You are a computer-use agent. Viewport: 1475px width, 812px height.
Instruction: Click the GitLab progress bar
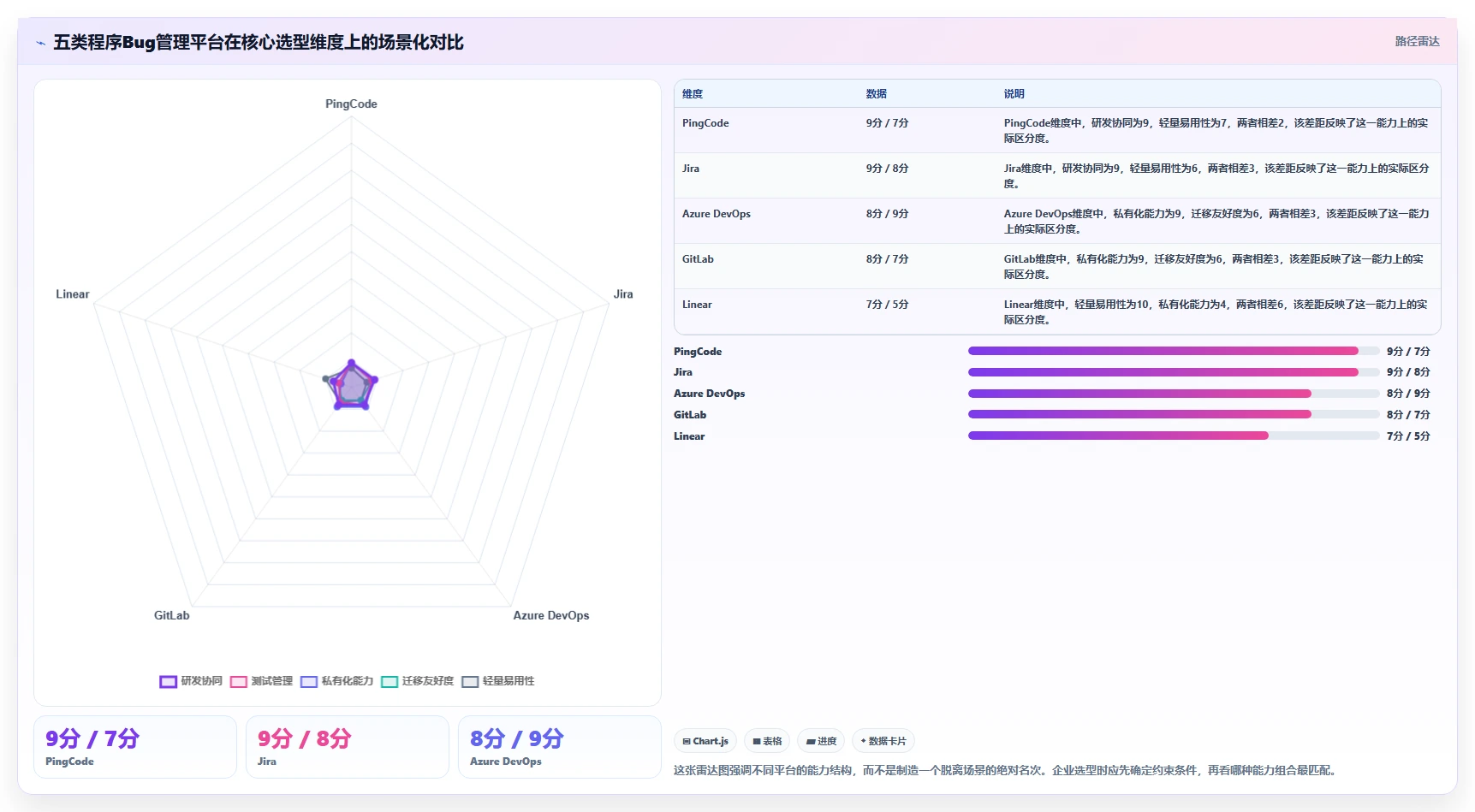(x=1174, y=414)
